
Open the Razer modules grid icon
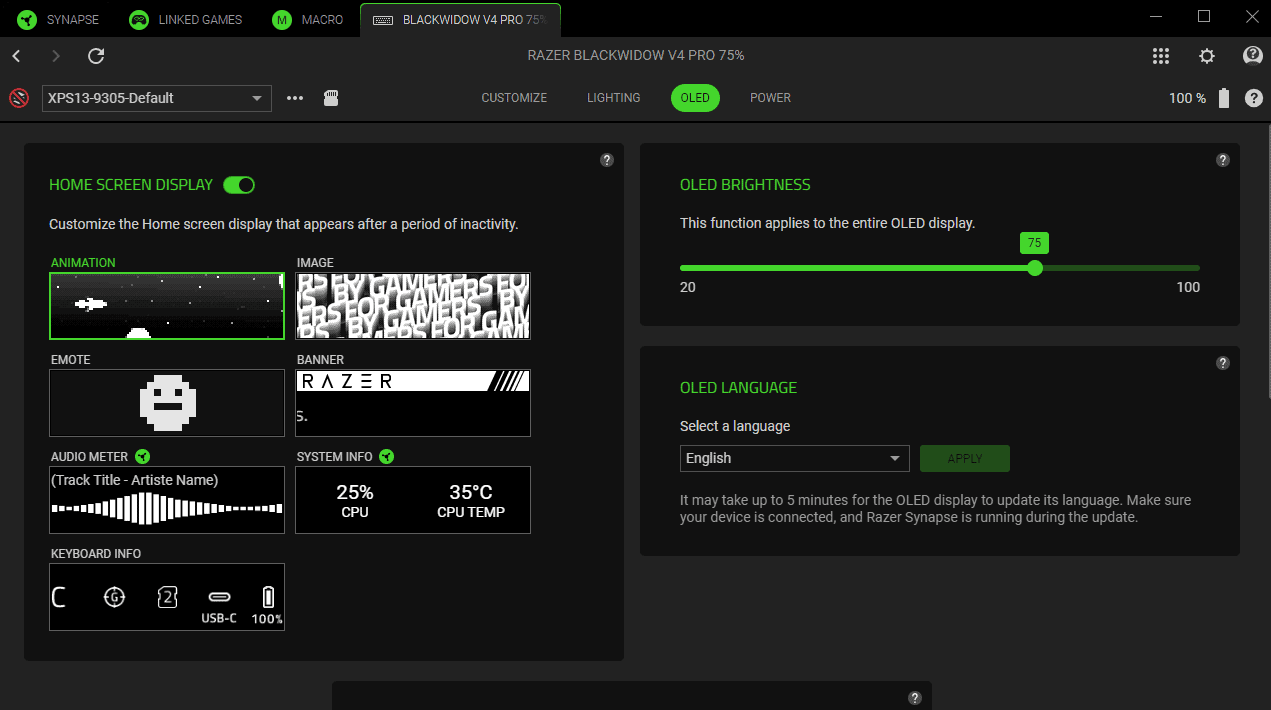pyautogui.click(x=1161, y=56)
